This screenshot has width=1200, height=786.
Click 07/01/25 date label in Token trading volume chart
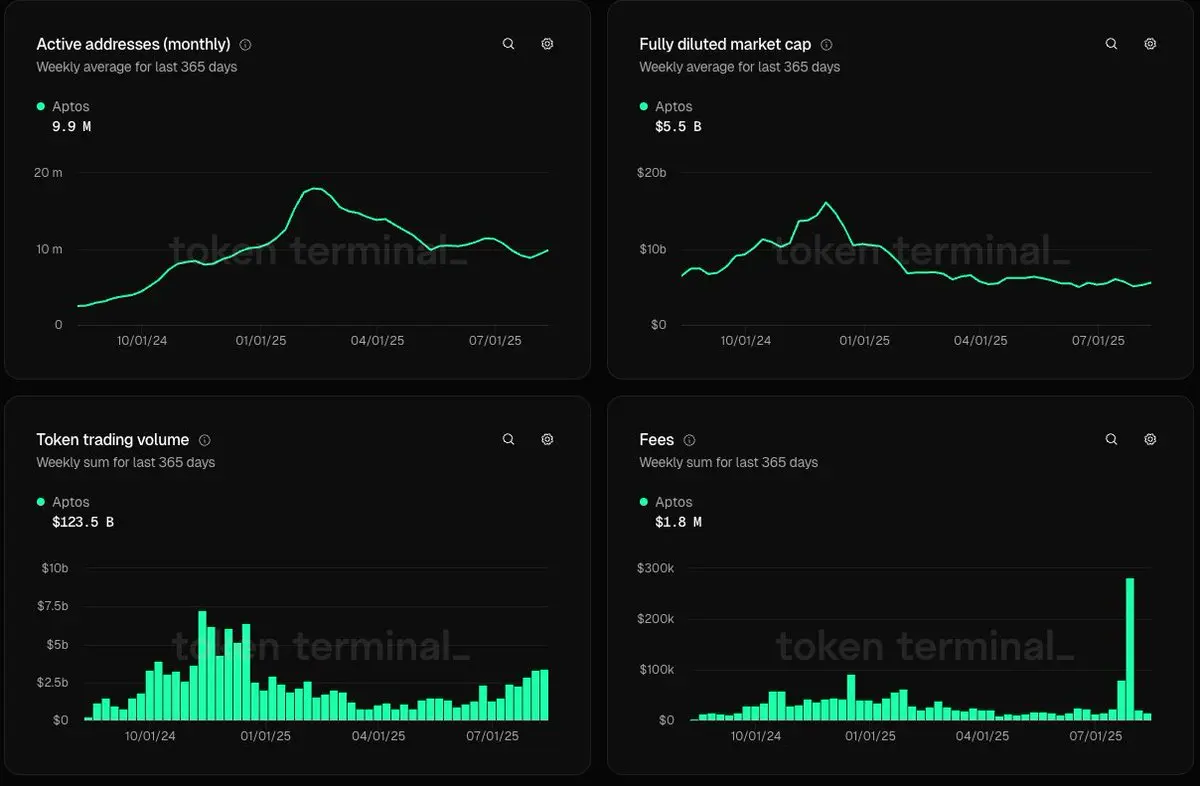click(x=492, y=735)
